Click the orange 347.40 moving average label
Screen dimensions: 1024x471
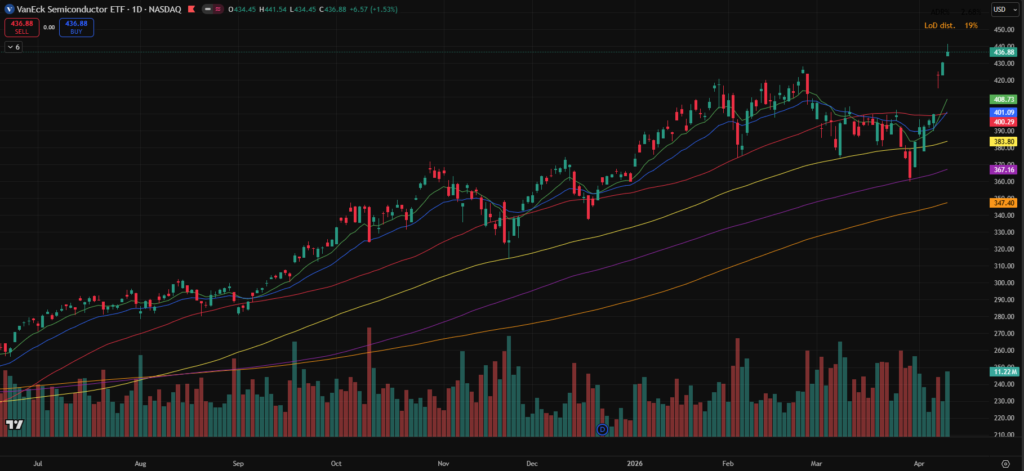(x=1002, y=203)
